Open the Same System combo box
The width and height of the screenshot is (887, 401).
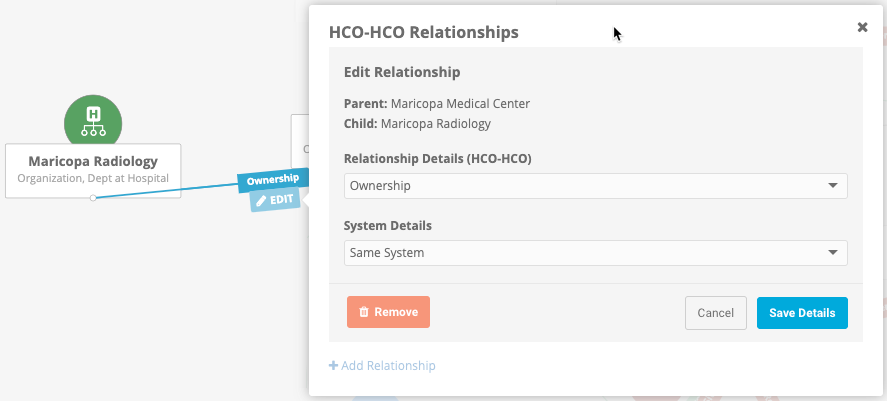coord(595,253)
